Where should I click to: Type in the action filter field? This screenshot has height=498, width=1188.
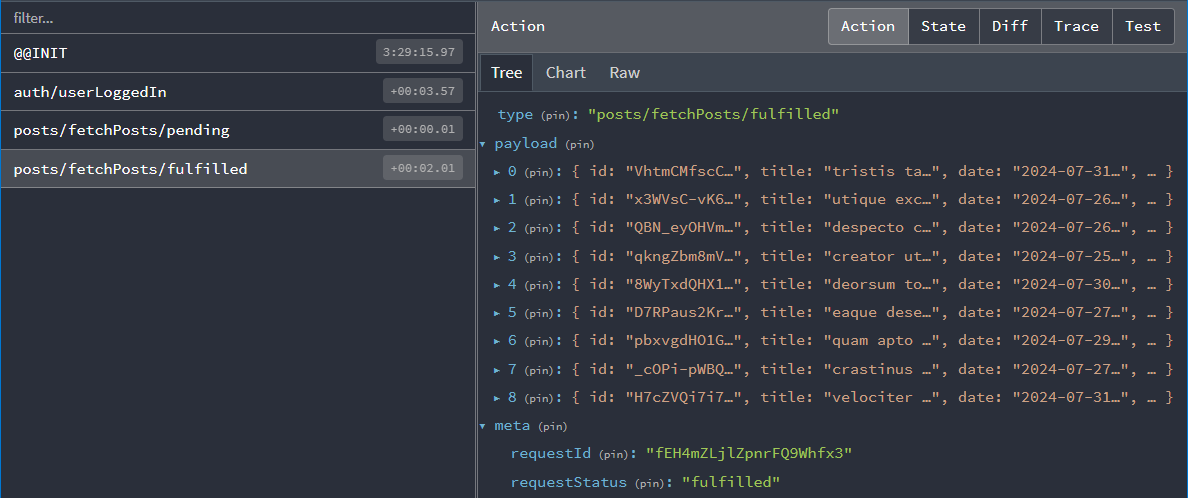(238, 17)
